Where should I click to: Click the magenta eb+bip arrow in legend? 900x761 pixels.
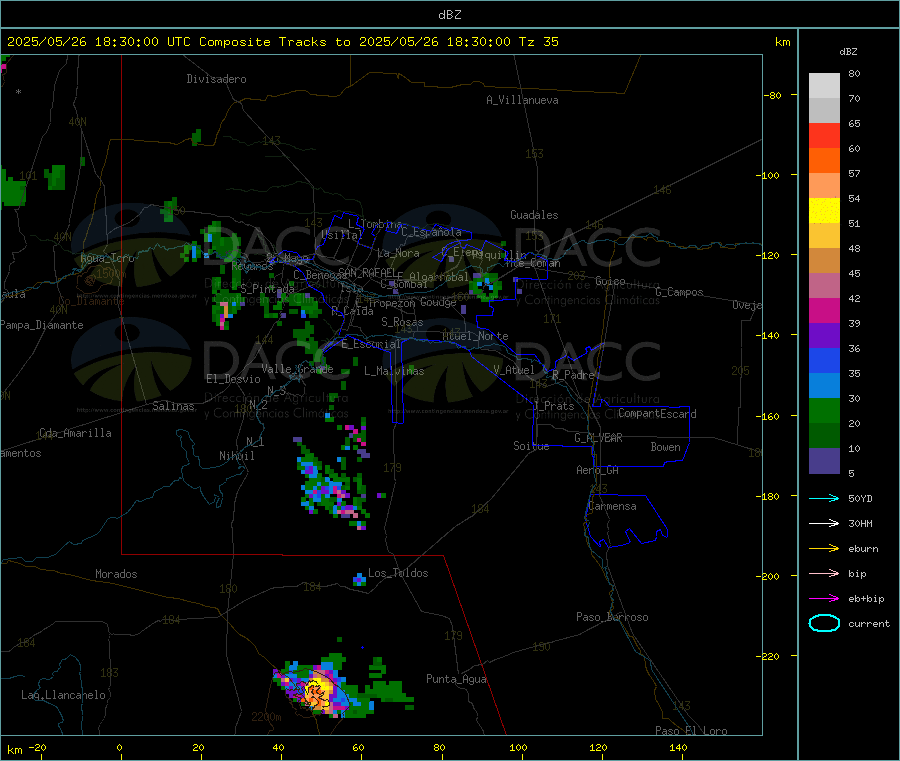click(x=824, y=599)
